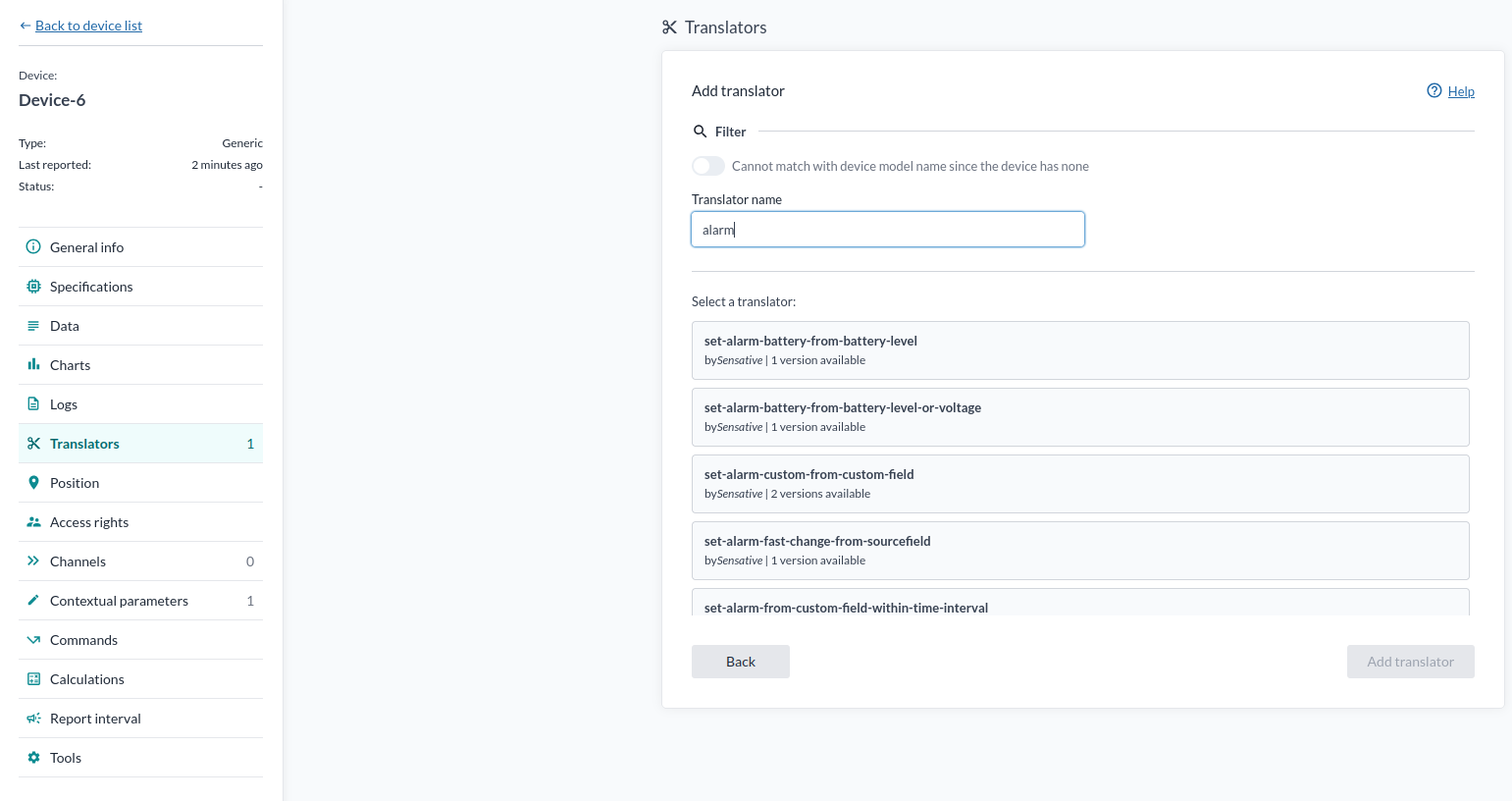Click the Translator name input field
This screenshot has width=1512, height=801.
click(x=887, y=230)
